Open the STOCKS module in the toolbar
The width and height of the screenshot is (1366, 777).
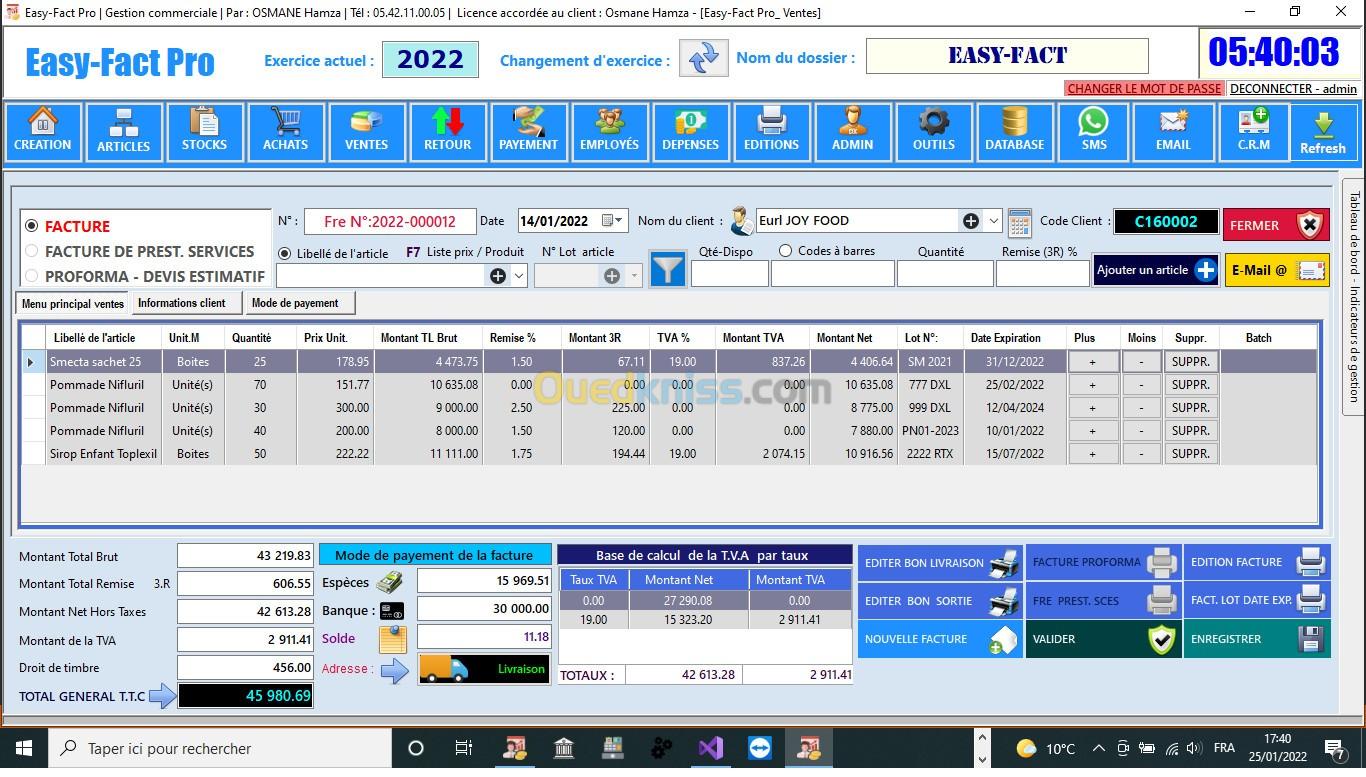[204, 131]
